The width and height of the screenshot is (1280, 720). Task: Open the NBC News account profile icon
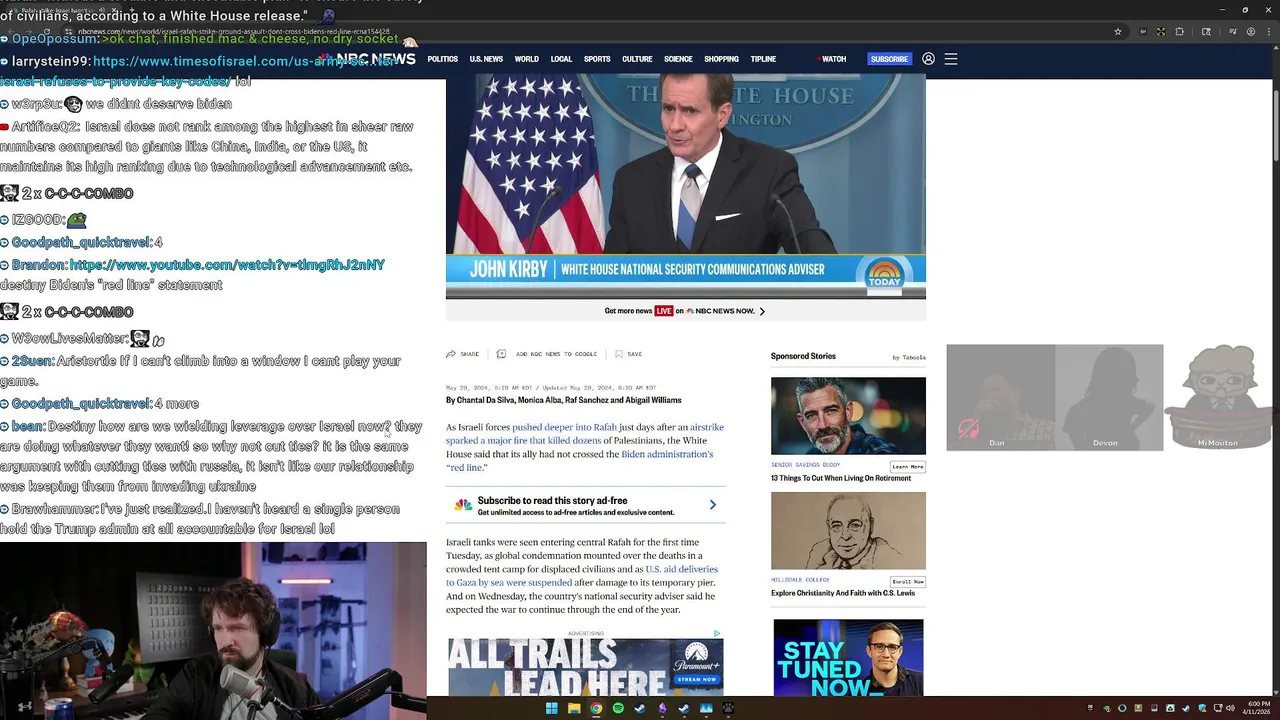click(x=928, y=59)
